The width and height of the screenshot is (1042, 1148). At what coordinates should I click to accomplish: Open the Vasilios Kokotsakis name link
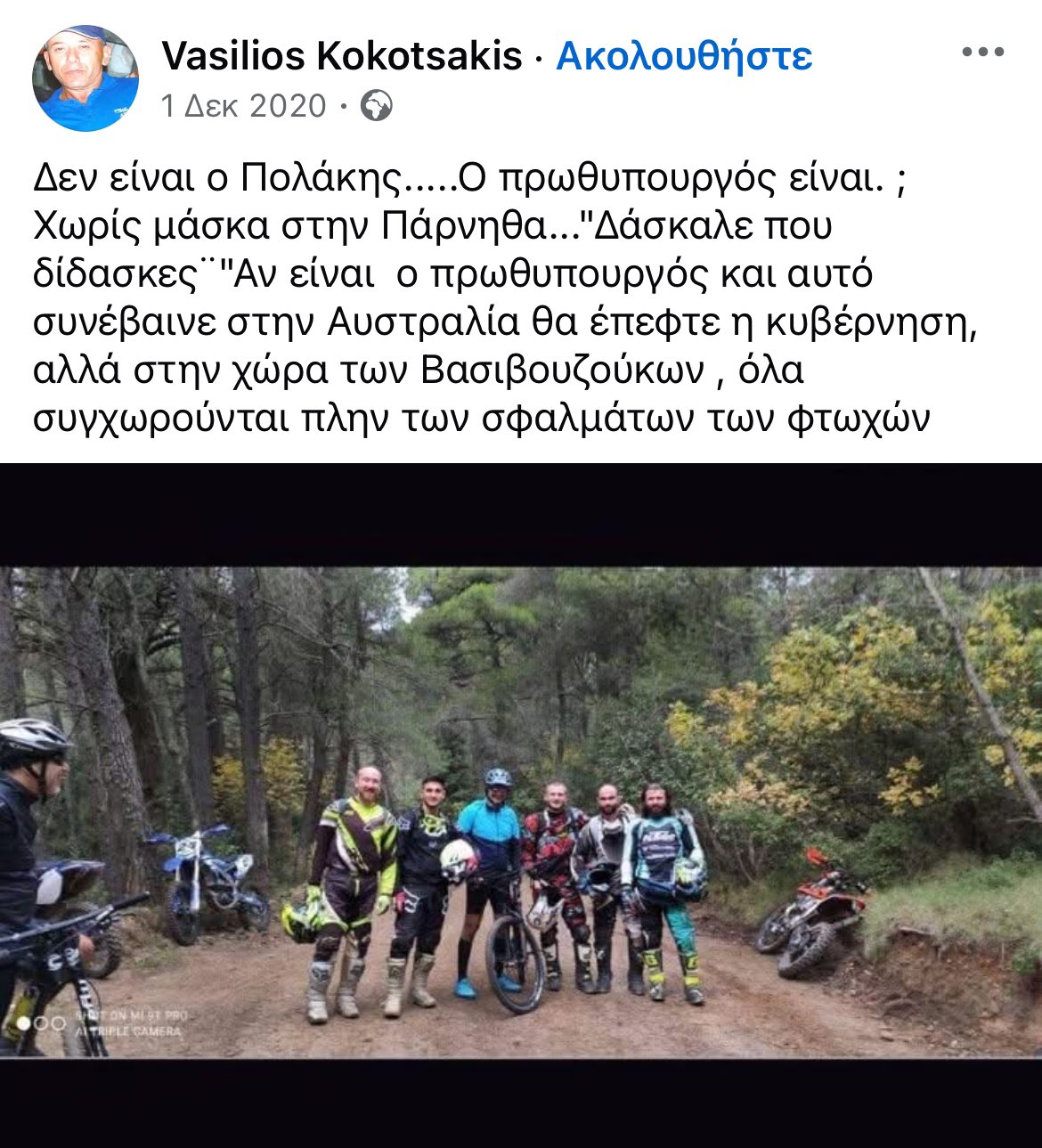click(342, 56)
